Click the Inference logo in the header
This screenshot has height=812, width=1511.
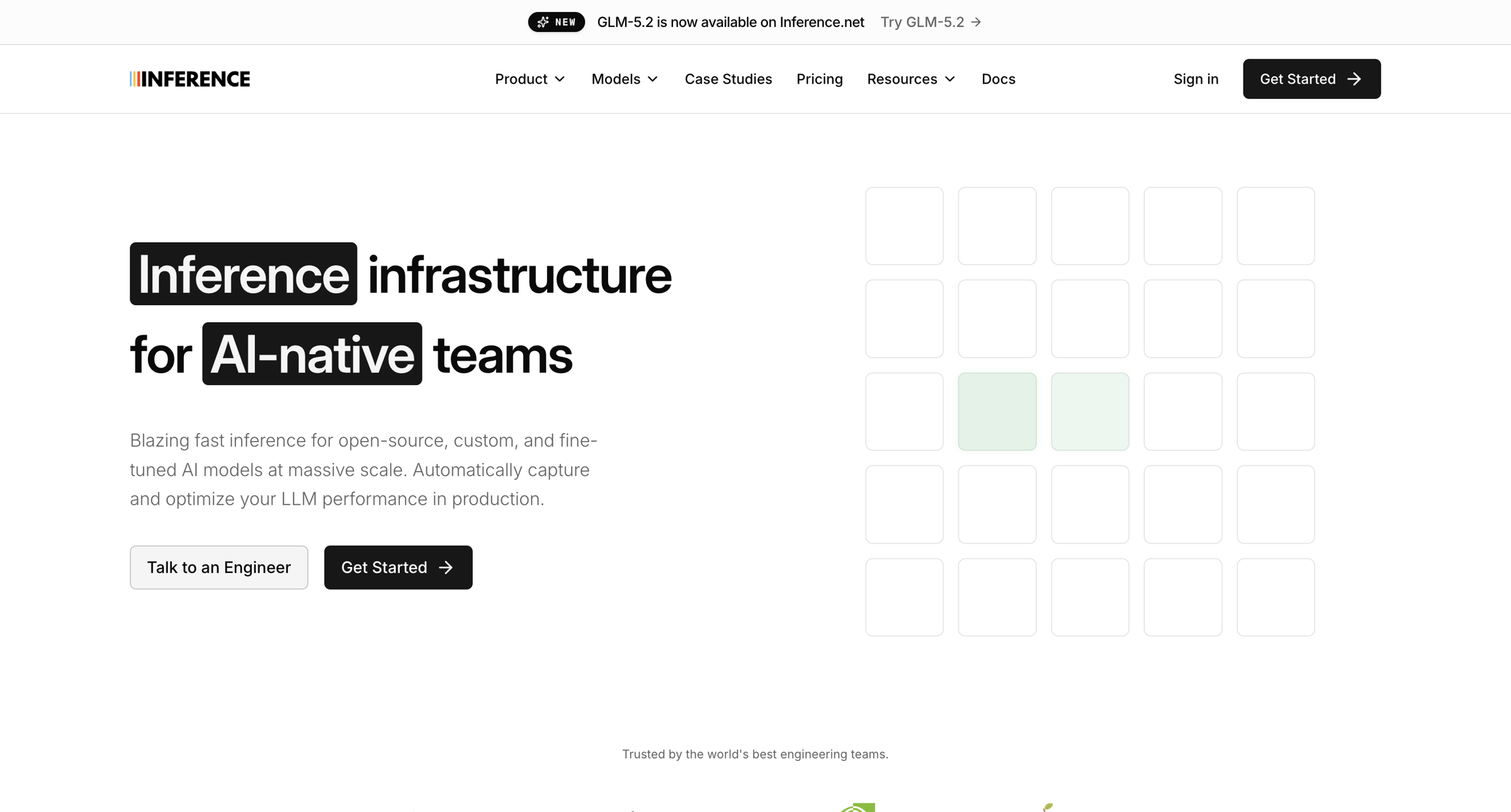[190, 79]
